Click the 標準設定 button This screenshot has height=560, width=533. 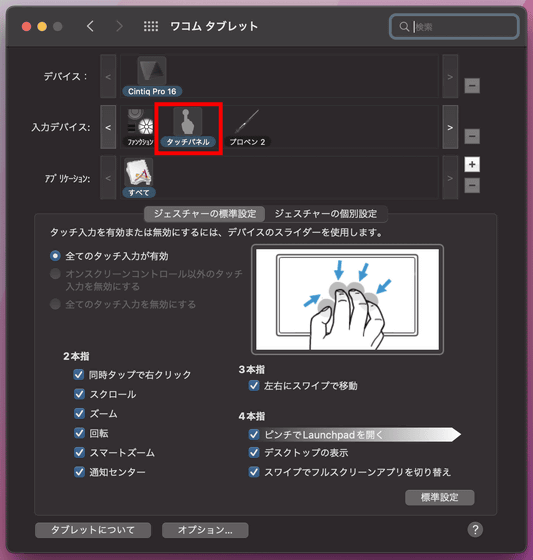[x=439, y=497]
